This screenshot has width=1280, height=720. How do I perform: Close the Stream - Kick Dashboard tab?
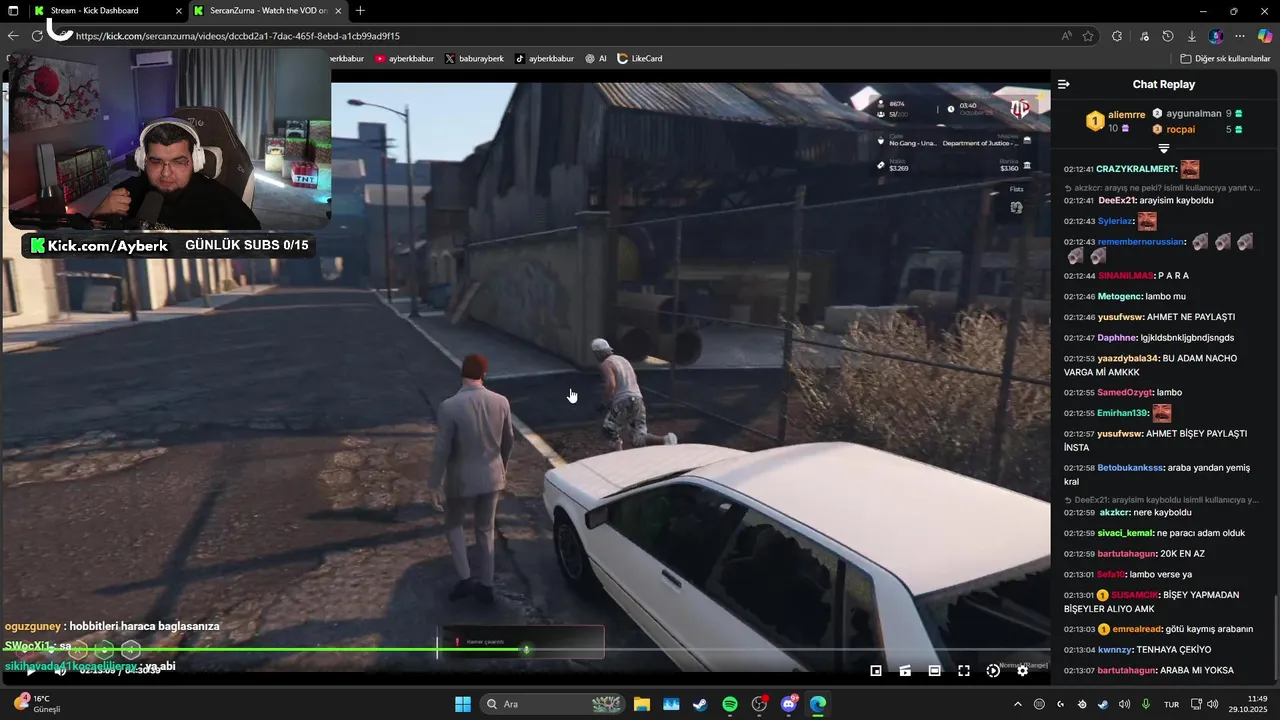click(177, 11)
